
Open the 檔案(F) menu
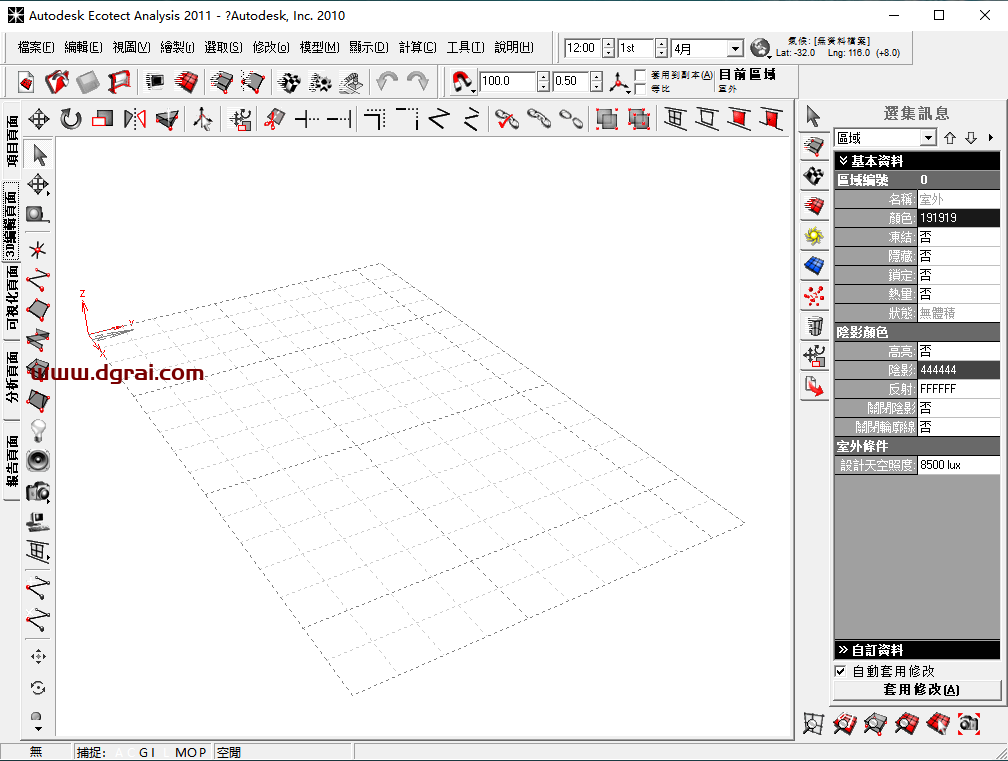click(36, 48)
